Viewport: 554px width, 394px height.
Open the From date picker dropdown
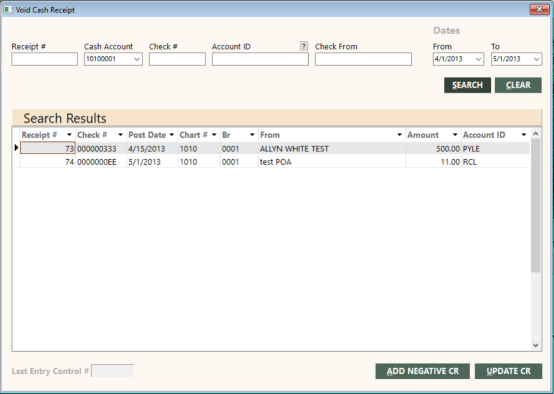point(478,59)
